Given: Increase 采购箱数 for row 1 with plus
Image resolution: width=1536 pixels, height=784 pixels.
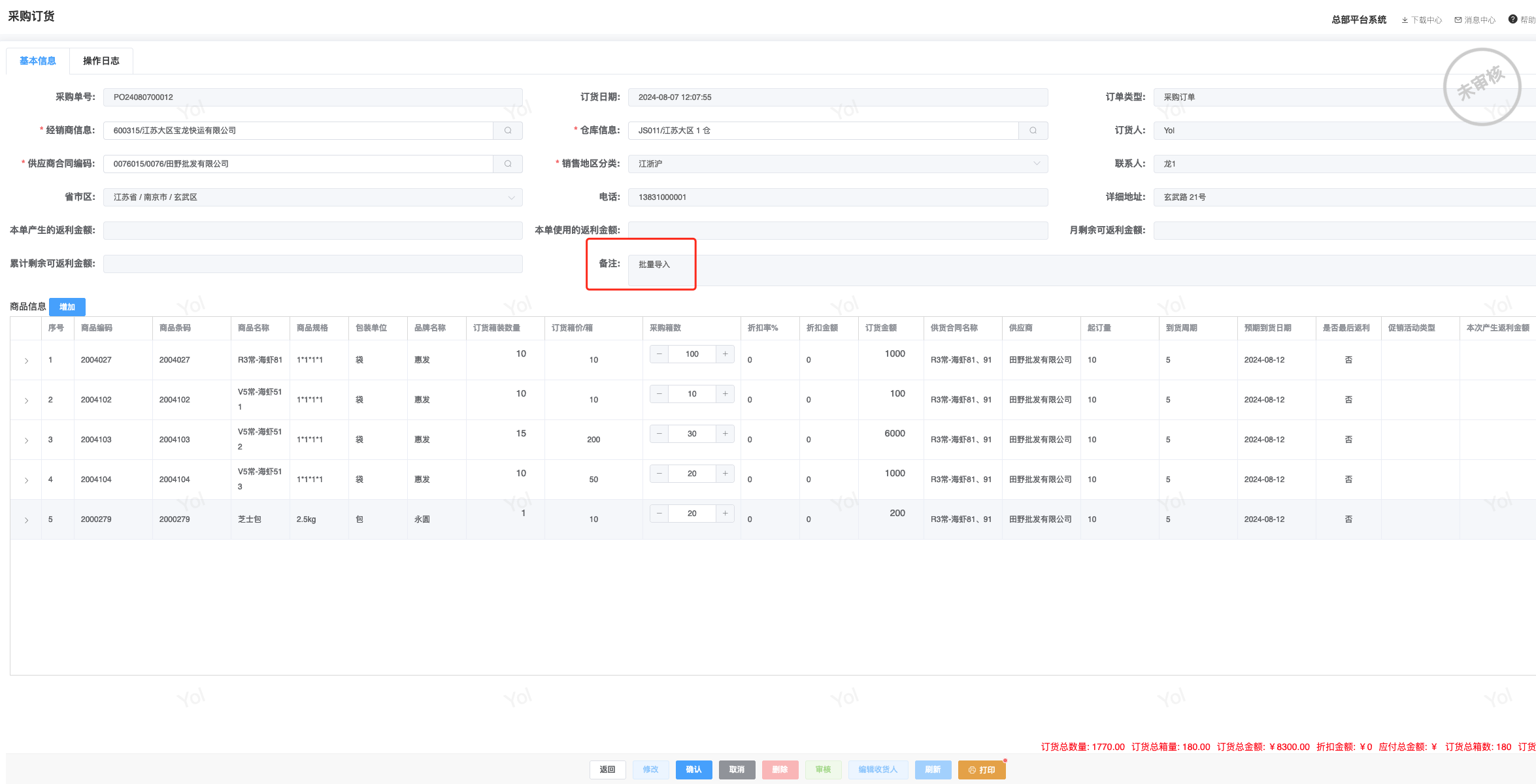Looking at the screenshot, I should tap(725, 354).
